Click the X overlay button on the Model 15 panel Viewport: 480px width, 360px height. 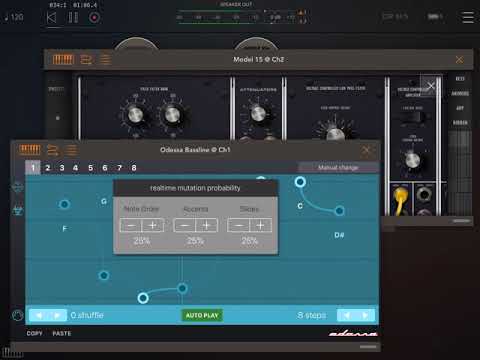(x=431, y=86)
